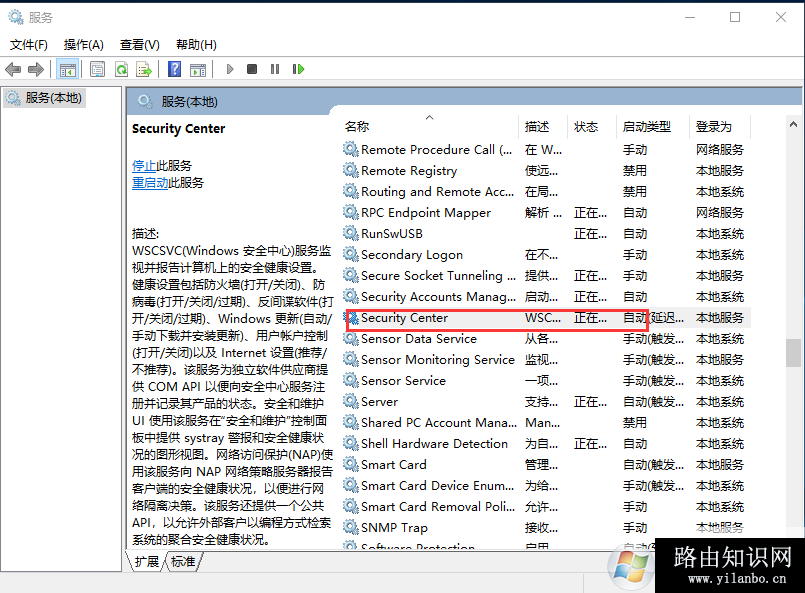
Task: Click the Export List toolbar icon
Action: [x=144, y=69]
